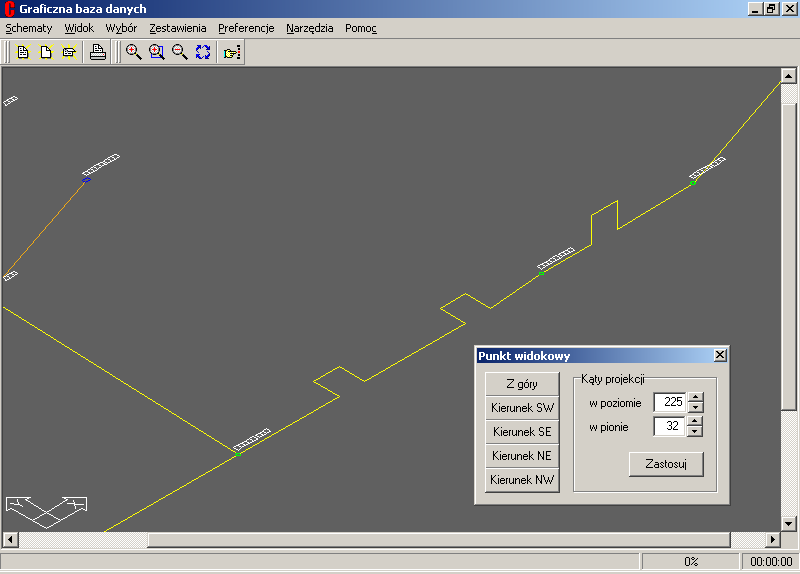Click the third new card toolbar icon
The image size is (800, 574).
(x=69, y=52)
